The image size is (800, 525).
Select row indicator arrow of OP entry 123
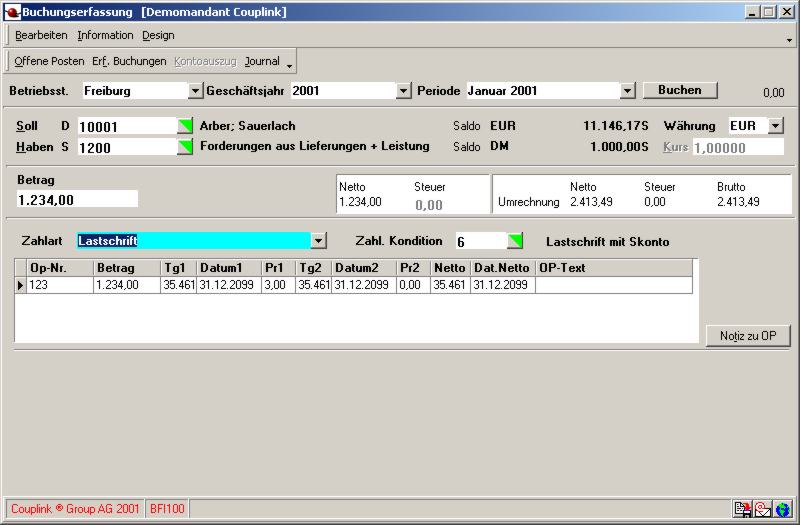(x=21, y=286)
